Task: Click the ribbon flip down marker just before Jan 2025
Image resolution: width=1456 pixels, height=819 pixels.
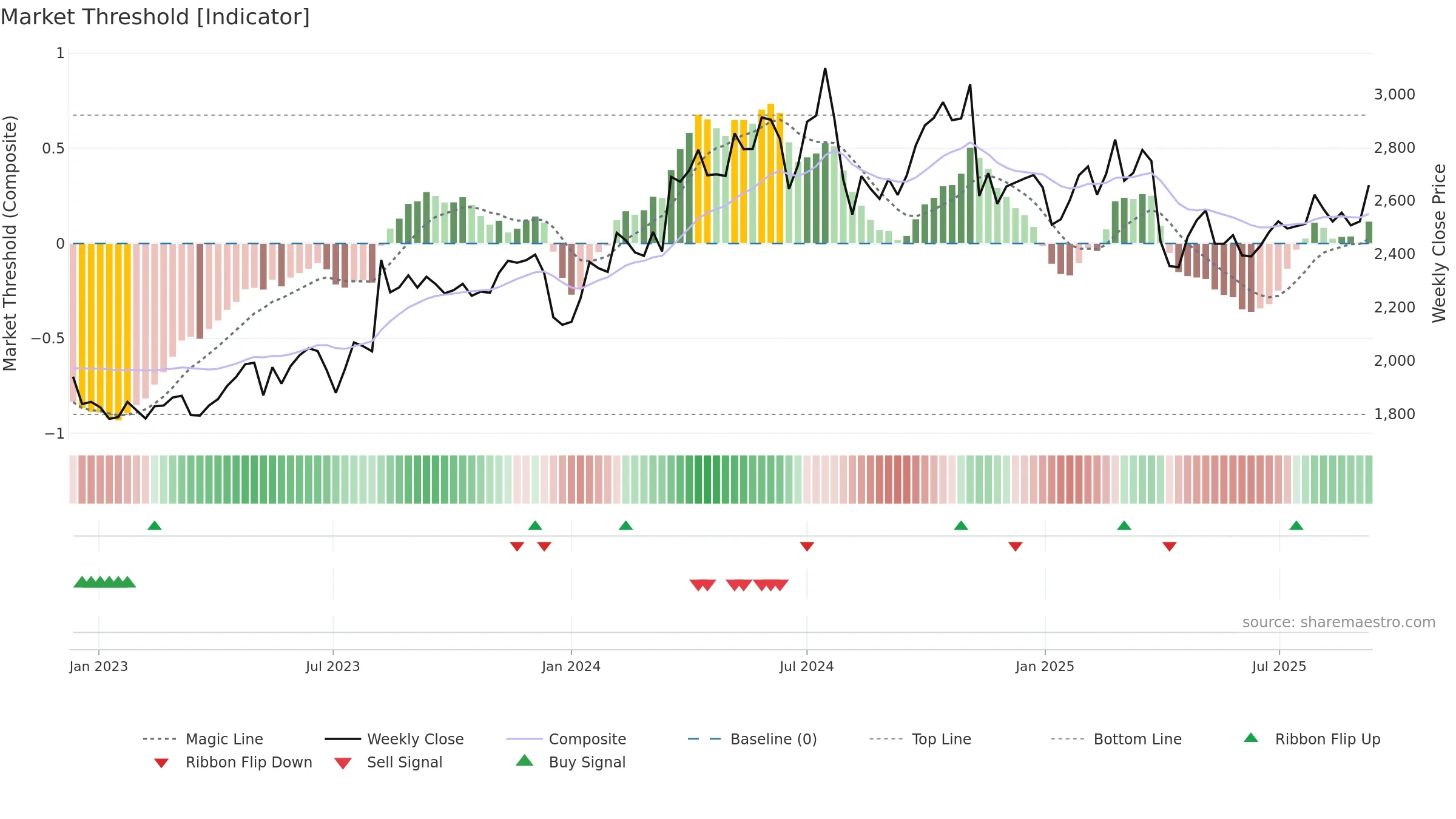Action: 1016,547
